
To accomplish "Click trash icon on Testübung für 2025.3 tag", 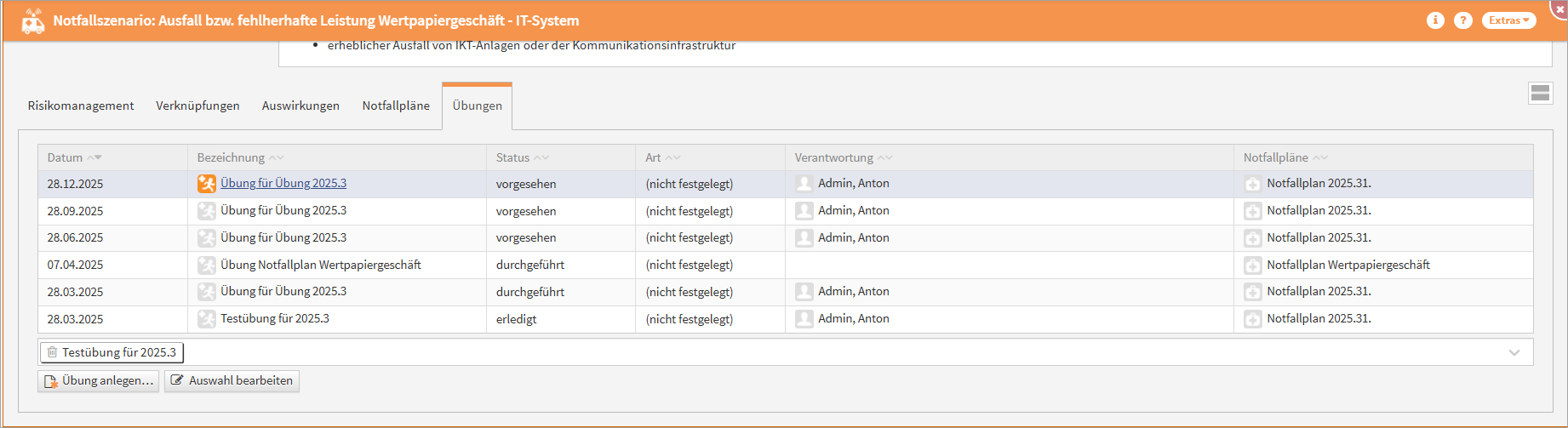I will [52, 352].
